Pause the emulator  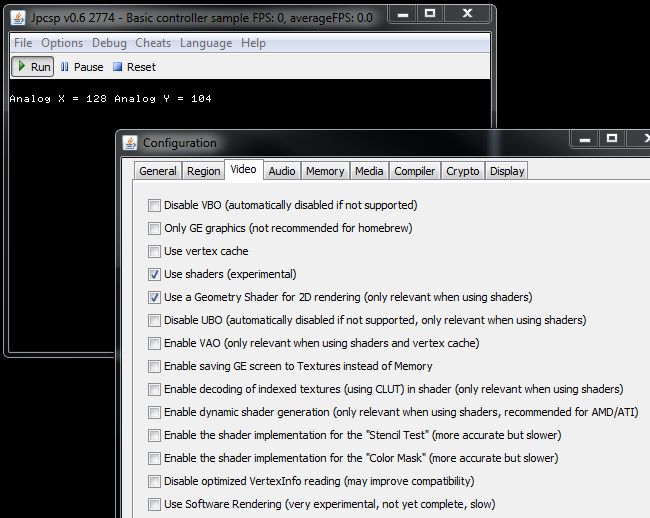click(81, 67)
